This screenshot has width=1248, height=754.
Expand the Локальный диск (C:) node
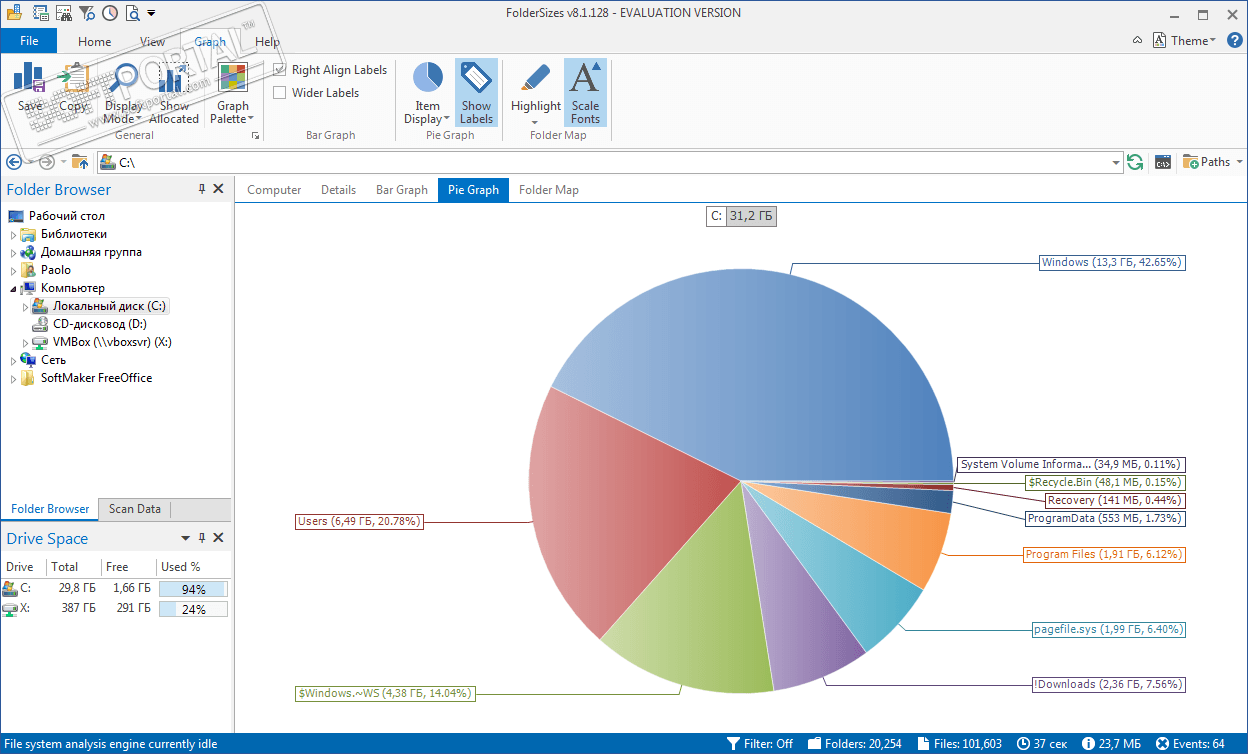click(x=26, y=307)
